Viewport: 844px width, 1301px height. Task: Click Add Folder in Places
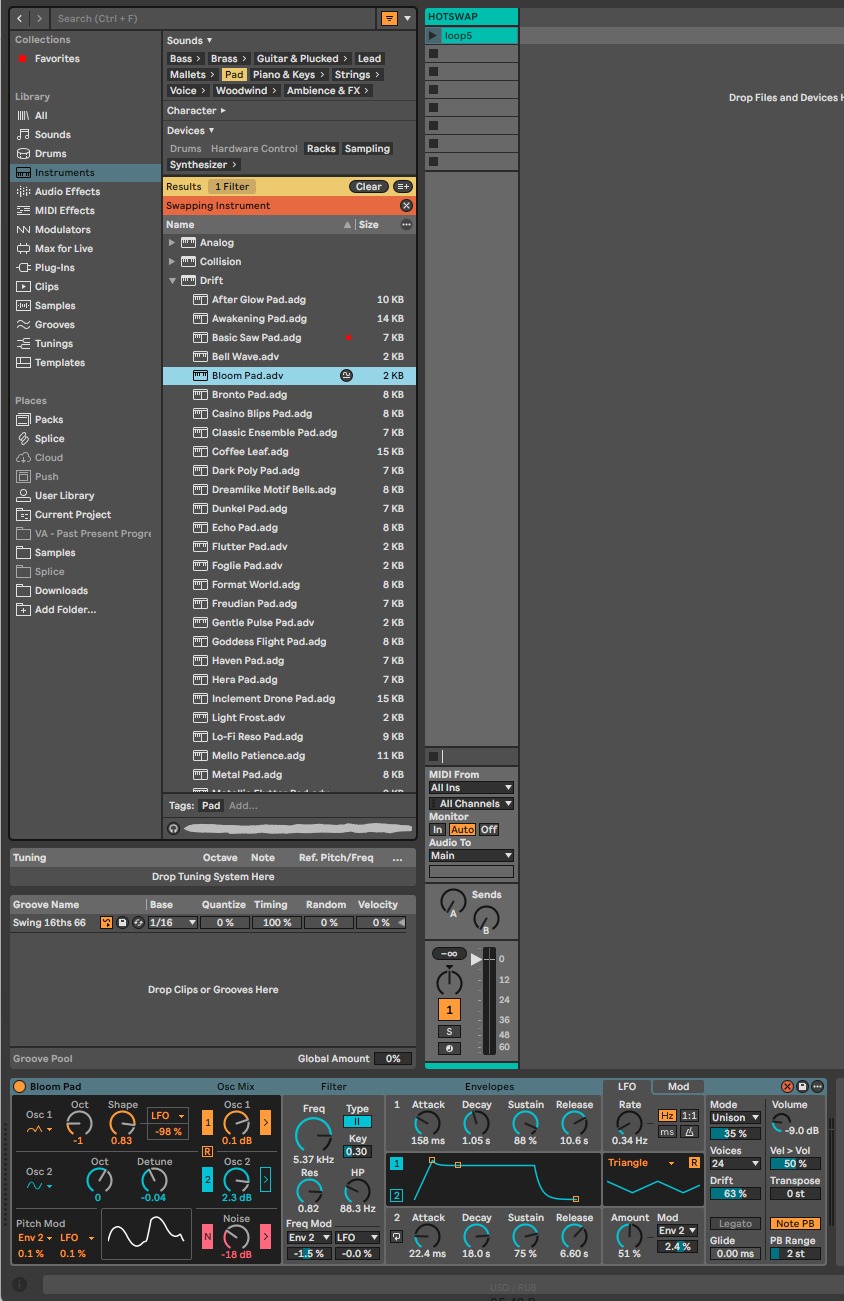point(65,609)
